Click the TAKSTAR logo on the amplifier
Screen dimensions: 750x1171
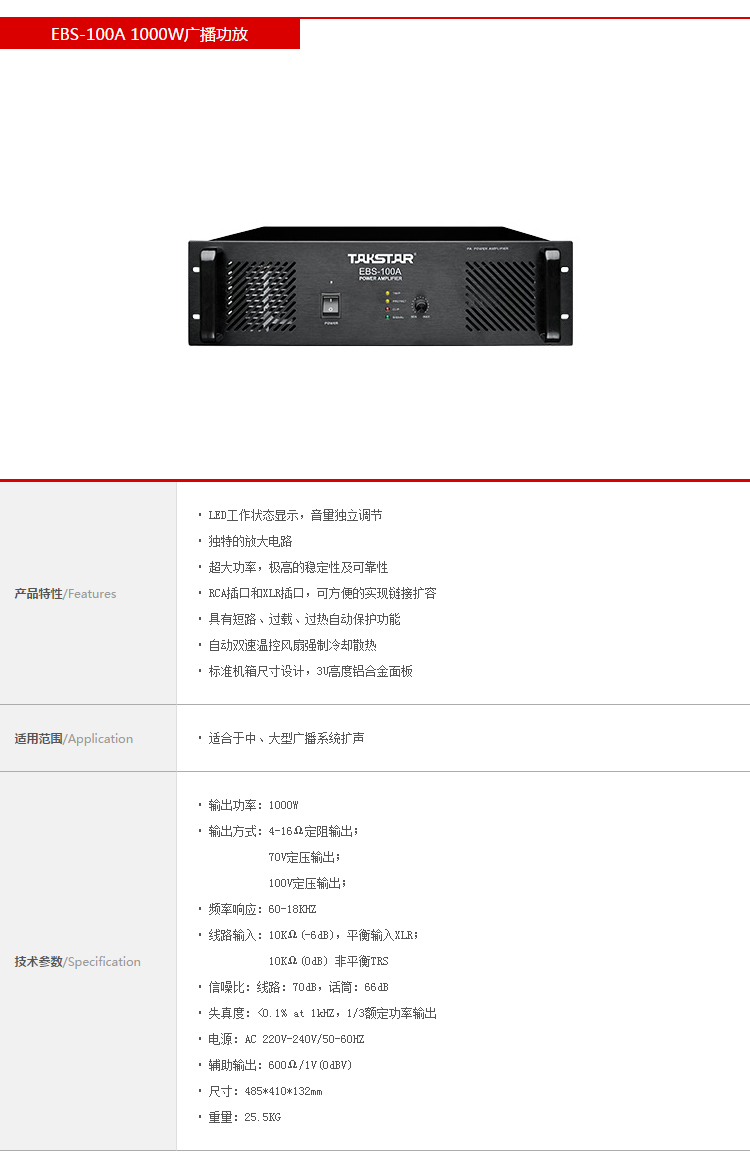(381, 258)
